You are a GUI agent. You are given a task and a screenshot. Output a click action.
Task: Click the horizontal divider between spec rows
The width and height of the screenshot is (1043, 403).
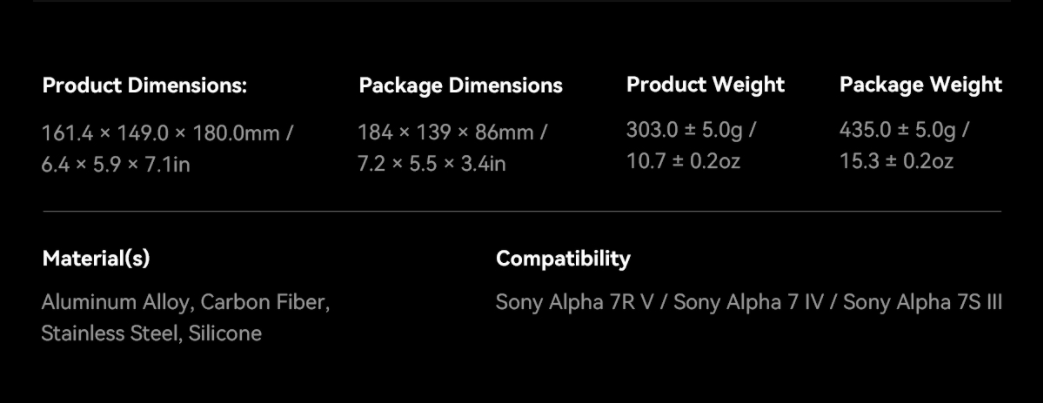(x=521, y=212)
